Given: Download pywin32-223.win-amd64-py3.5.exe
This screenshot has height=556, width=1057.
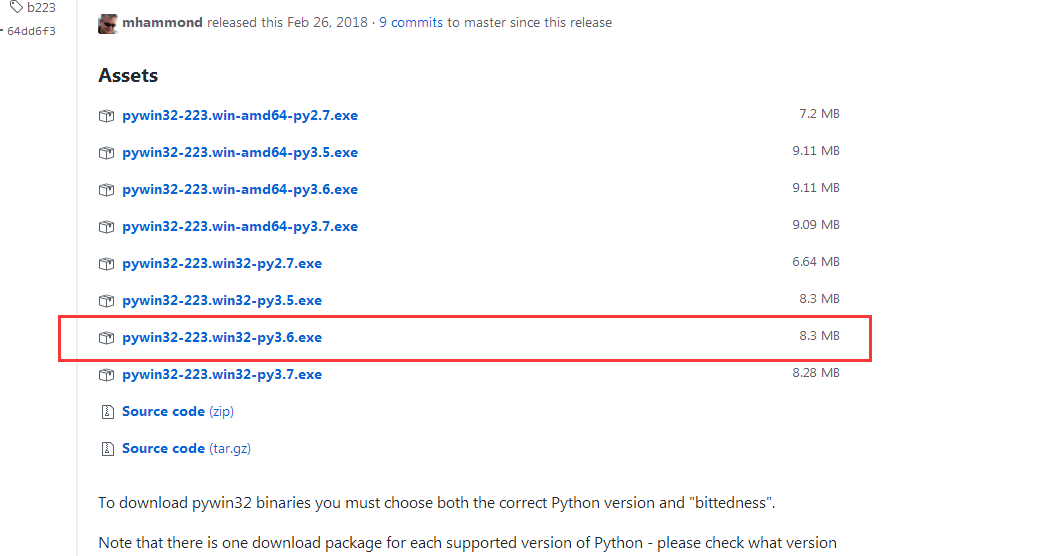Looking at the screenshot, I should [x=240, y=153].
